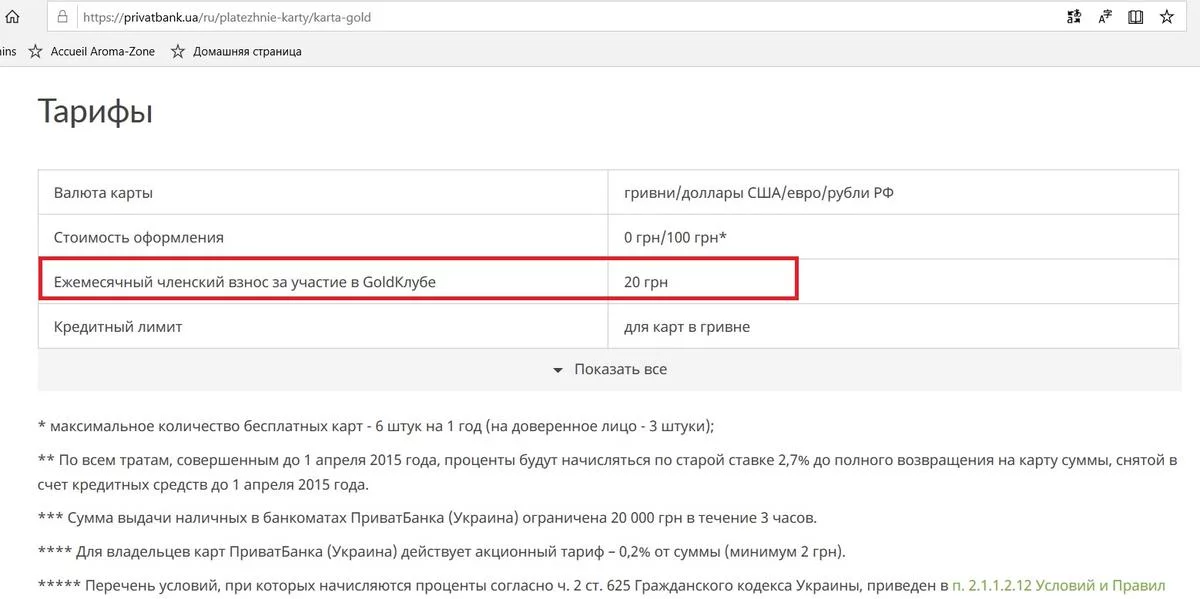The height and width of the screenshot is (599, 1200).
Task: Select the Кредитный лимит row label
Action: coord(118,327)
